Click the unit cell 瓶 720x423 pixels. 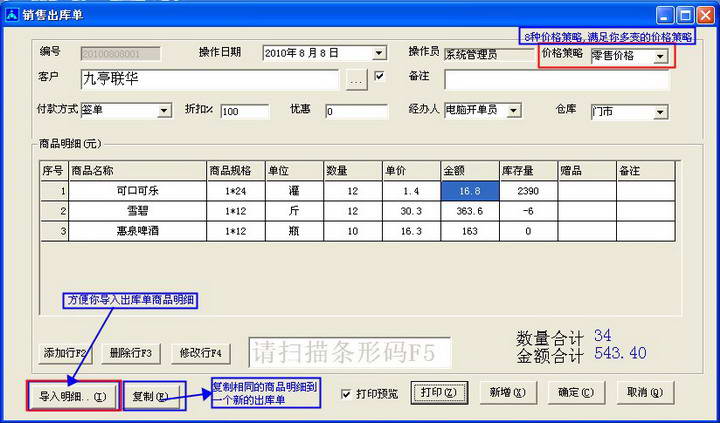coord(294,231)
